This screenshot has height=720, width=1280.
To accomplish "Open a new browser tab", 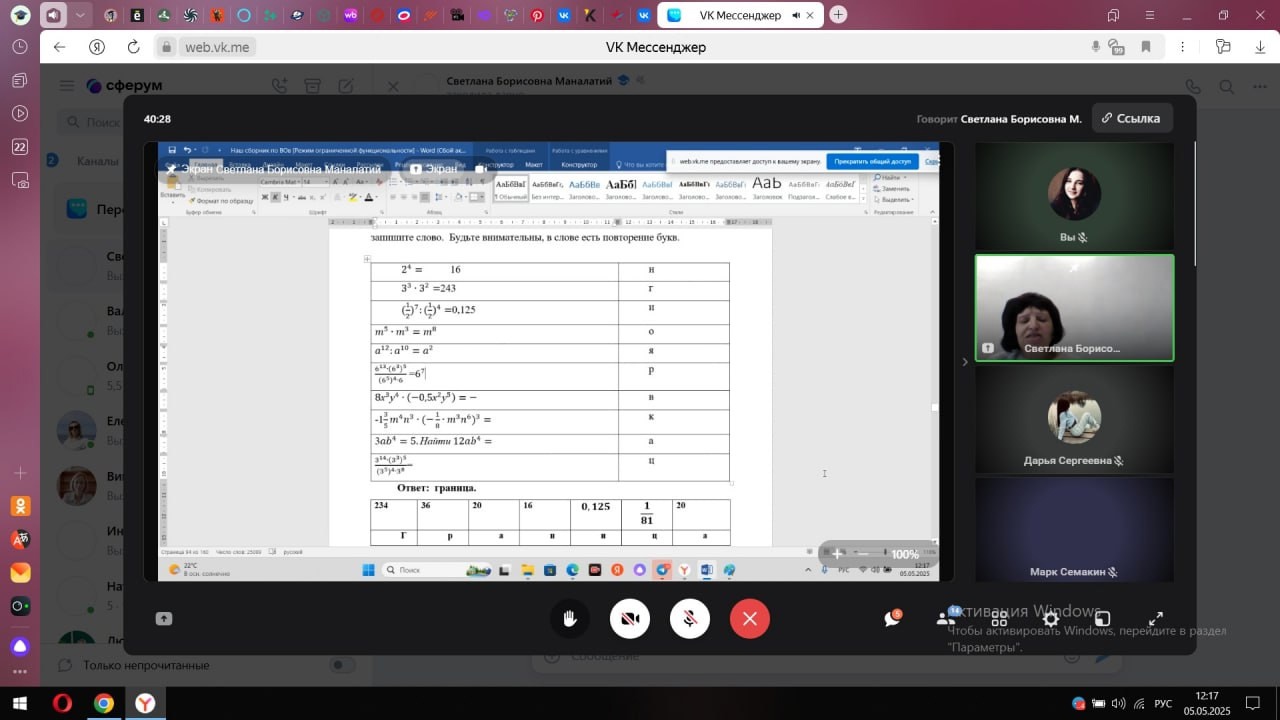I will click(838, 15).
